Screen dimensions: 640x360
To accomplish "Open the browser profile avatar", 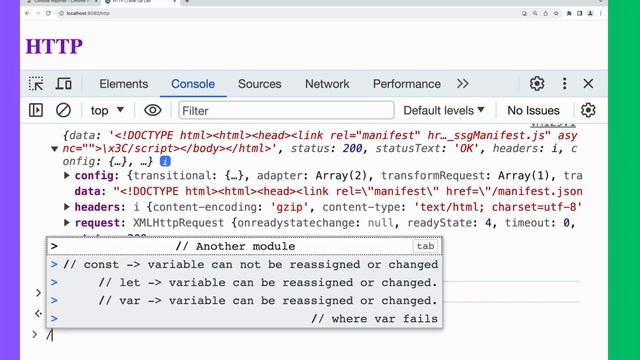I will (590, 13).
